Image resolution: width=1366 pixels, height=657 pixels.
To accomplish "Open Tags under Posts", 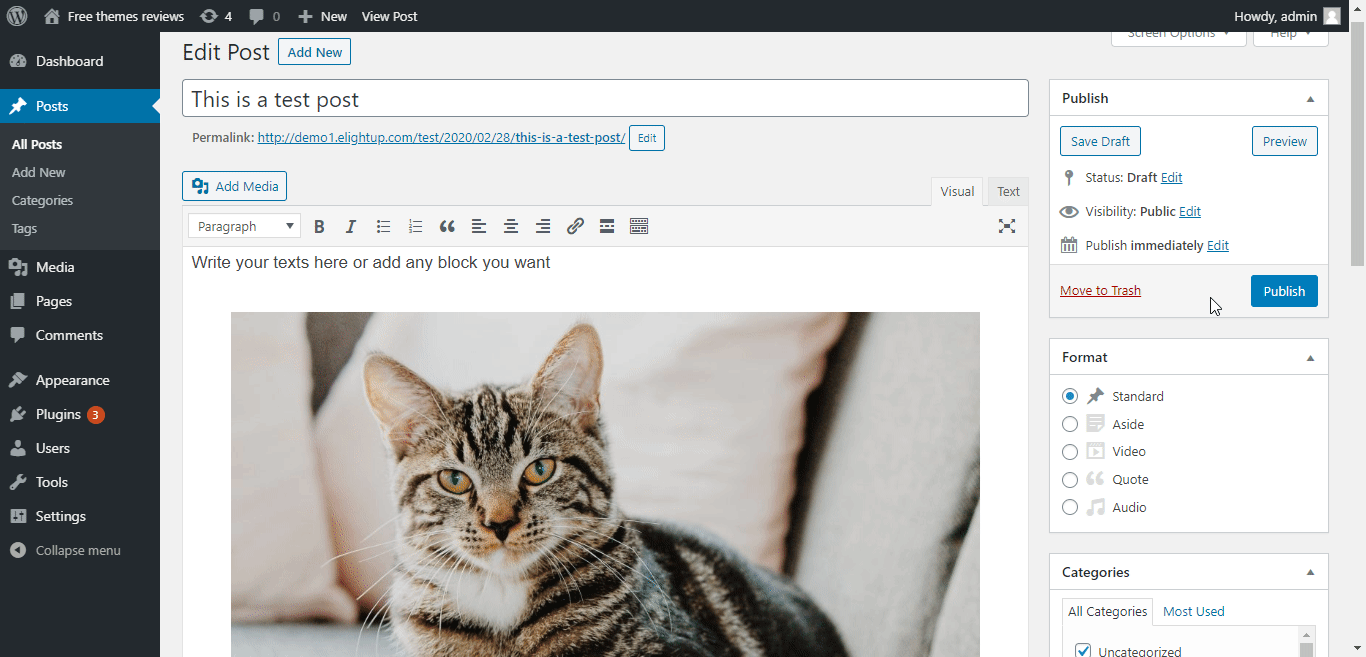I will point(24,228).
